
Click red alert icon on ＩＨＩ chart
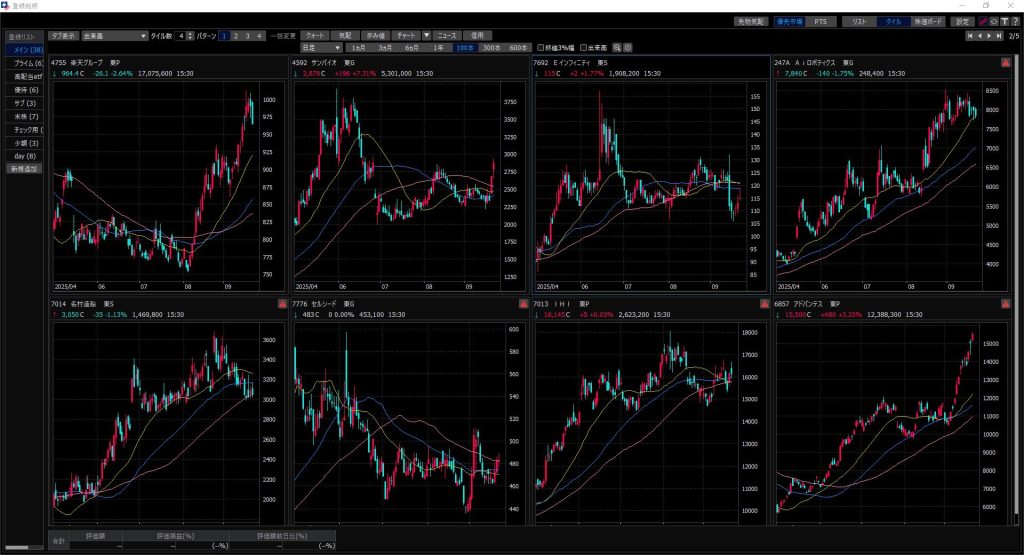[763, 302]
